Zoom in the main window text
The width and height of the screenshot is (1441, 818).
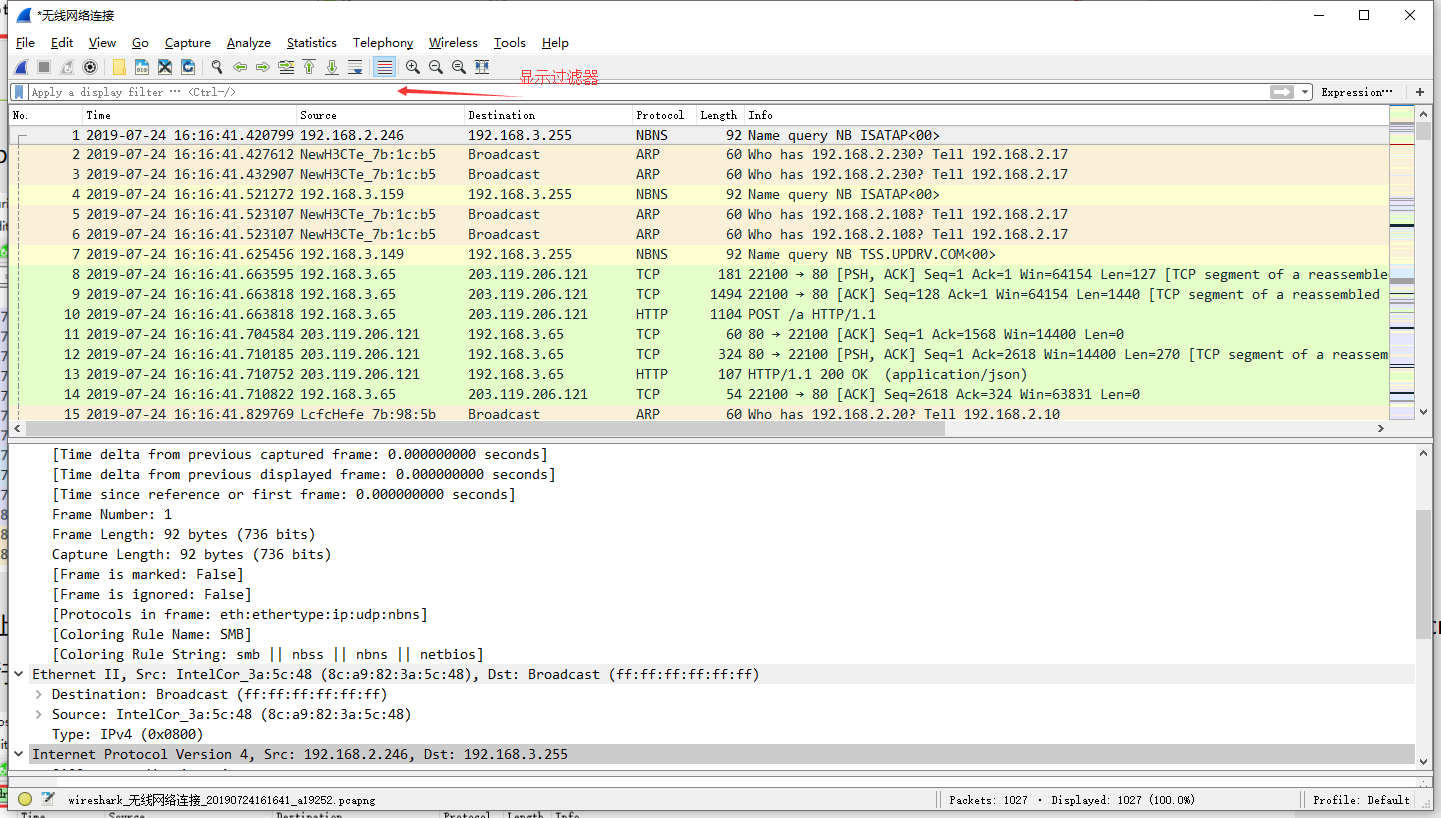(x=412, y=67)
